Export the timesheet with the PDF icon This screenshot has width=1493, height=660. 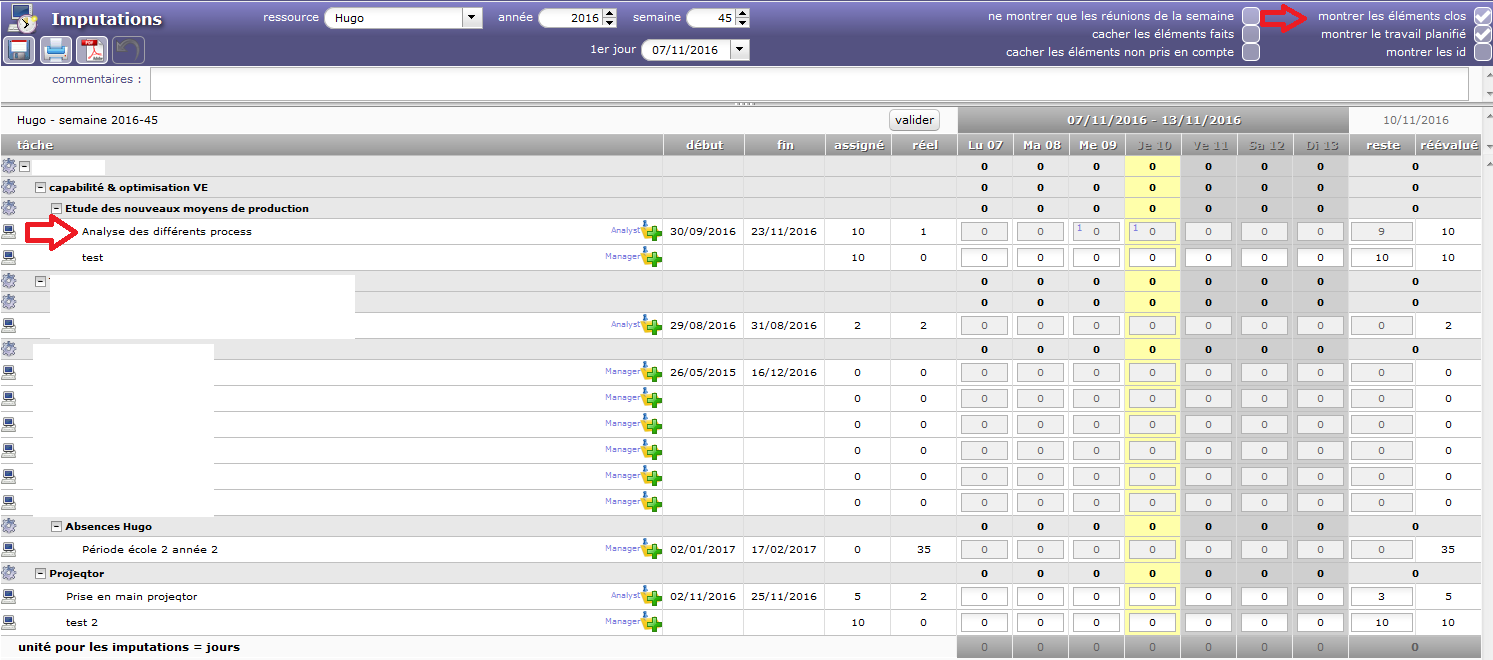(92, 50)
